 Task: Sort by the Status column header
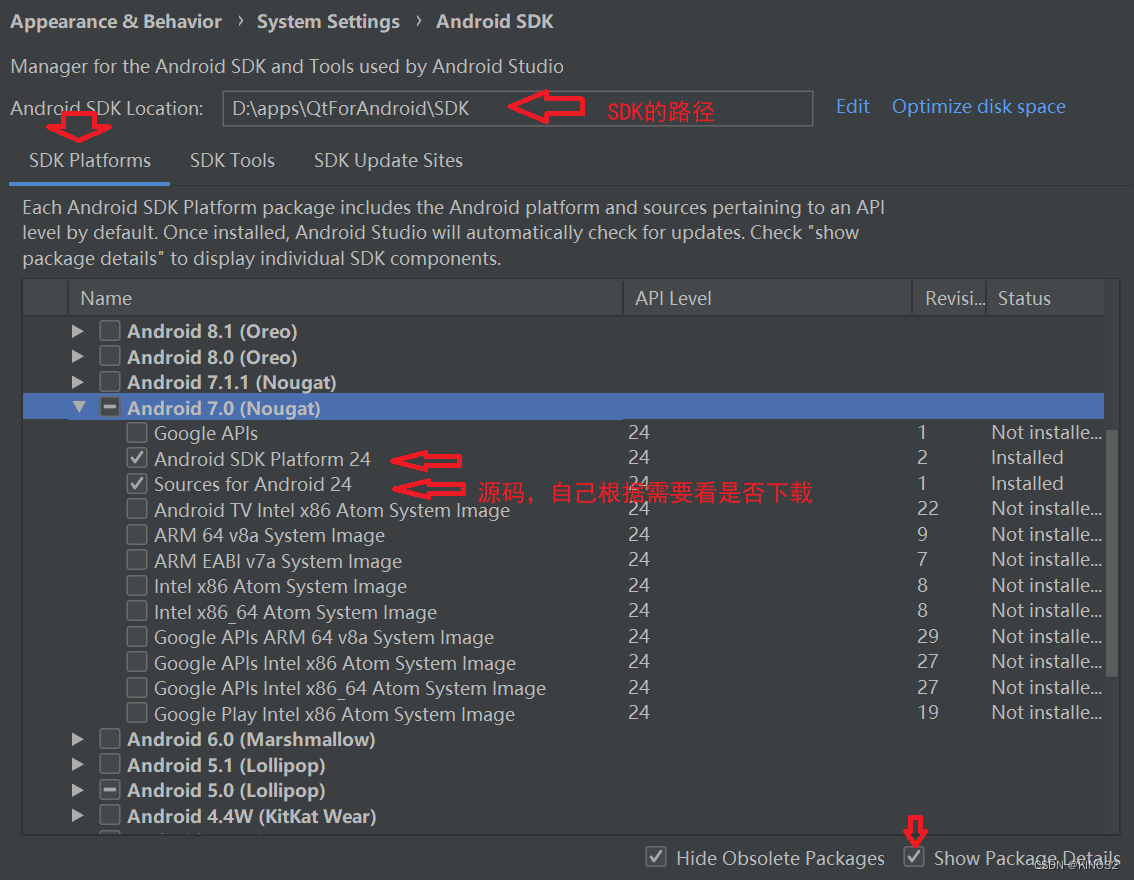tap(1045, 298)
